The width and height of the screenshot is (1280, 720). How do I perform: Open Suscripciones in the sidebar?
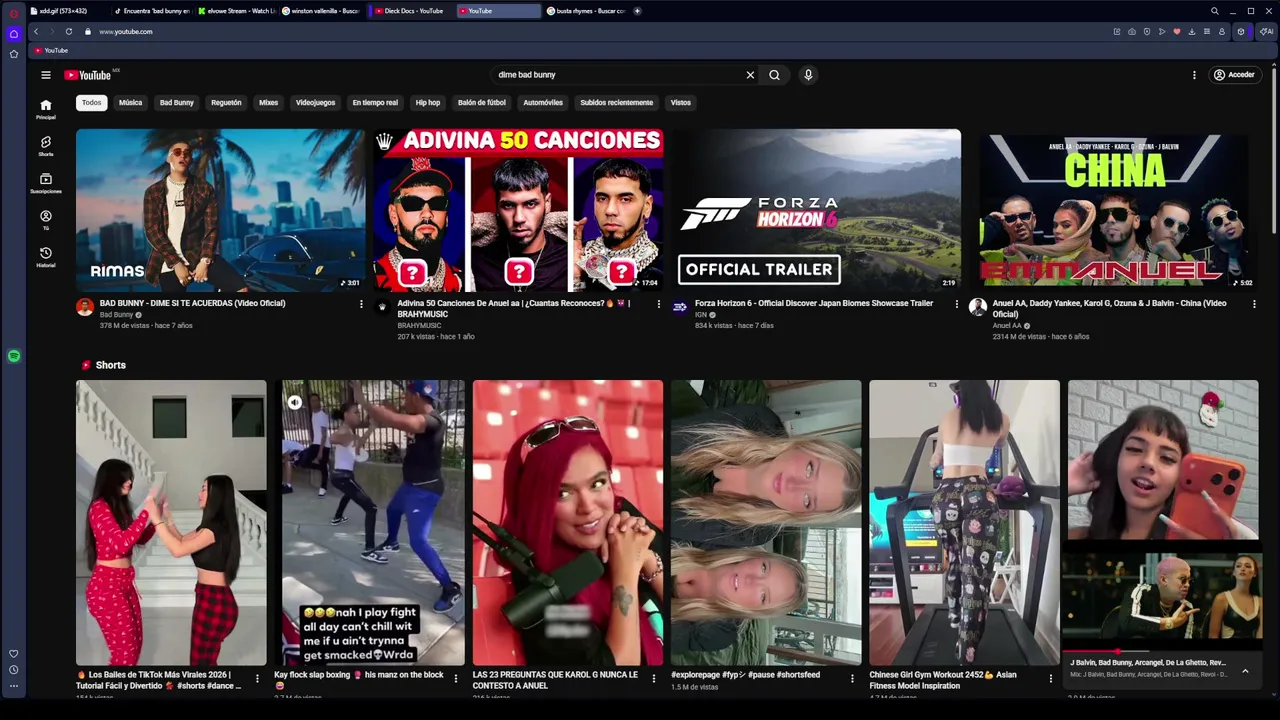coord(45,183)
